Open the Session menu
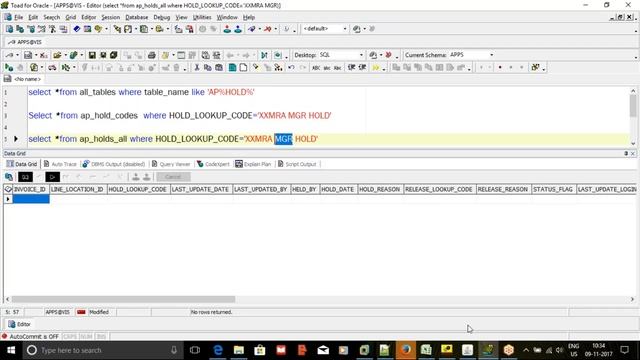The image size is (640, 360). click(x=111, y=17)
